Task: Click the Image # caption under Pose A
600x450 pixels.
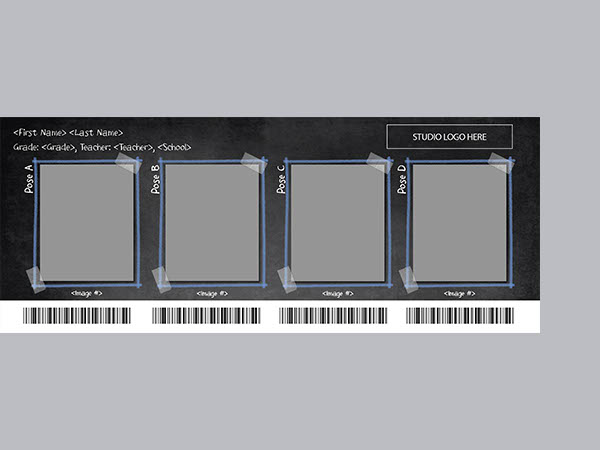Action: tap(87, 293)
